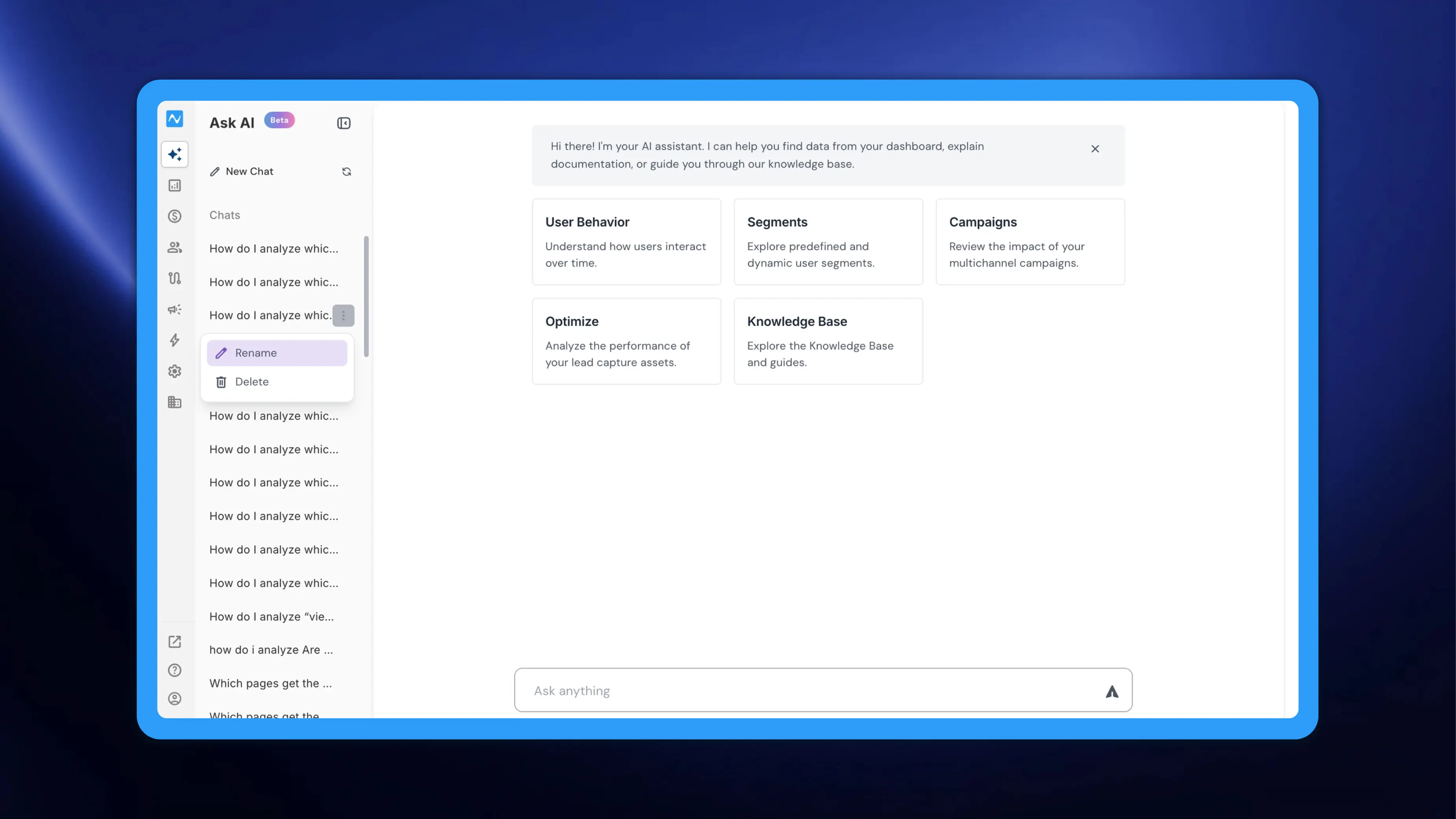Viewport: 1456px width, 819px height.
Task: Open the organization building icon in sidebar
Action: (175, 402)
